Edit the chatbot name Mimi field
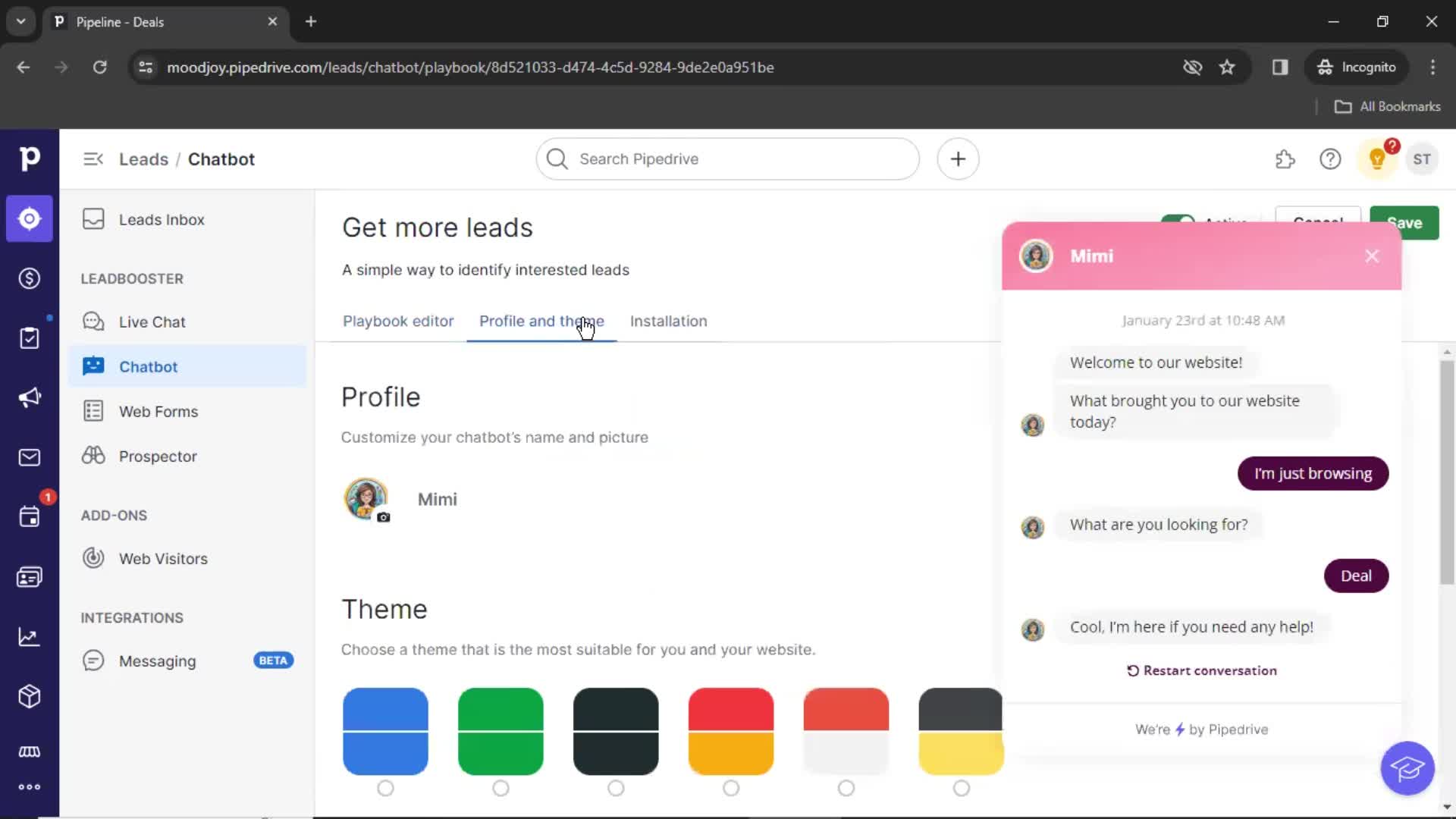This screenshot has width=1456, height=819. (438, 500)
